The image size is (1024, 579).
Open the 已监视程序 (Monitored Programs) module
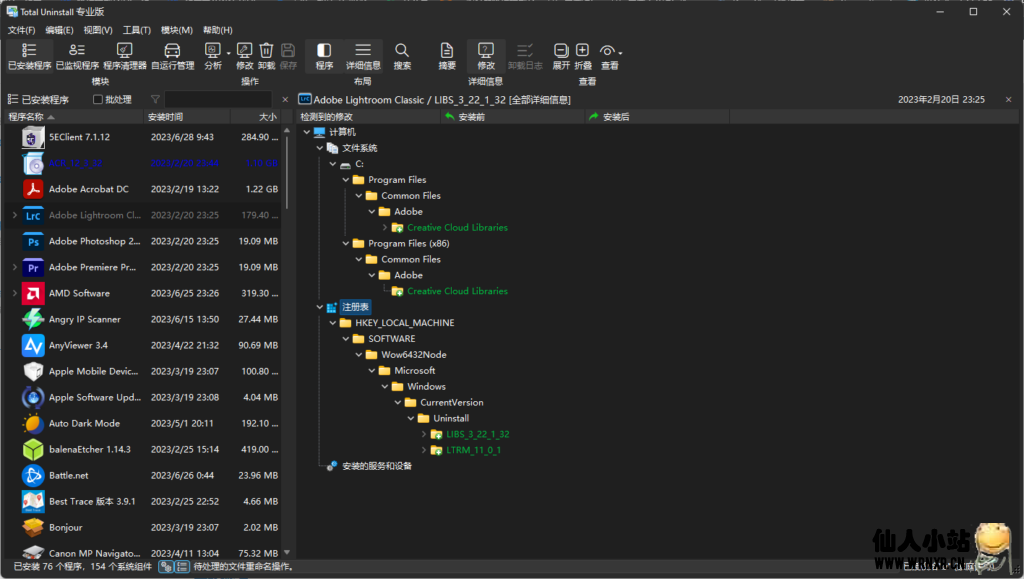pos(77,56)
